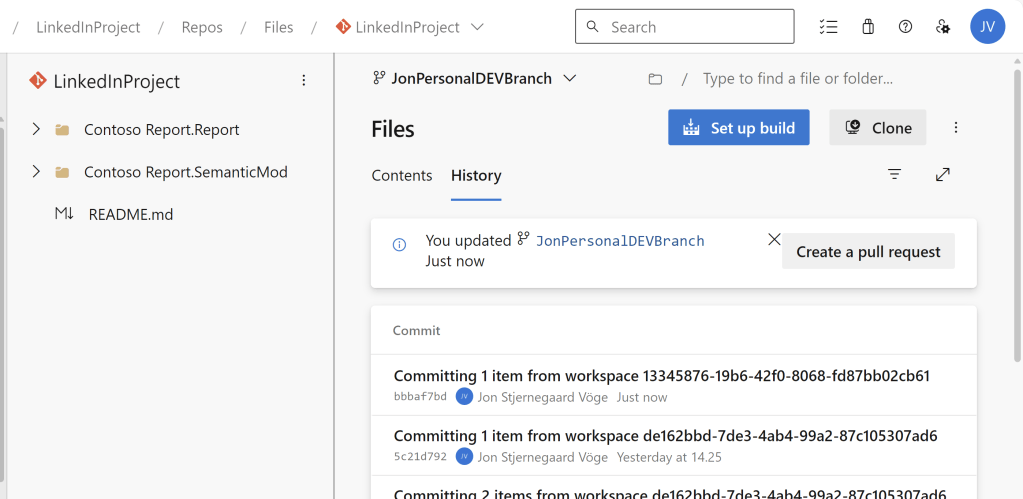Click the Search input field
Screen dimensions: 1023x499
click(695, 27)
